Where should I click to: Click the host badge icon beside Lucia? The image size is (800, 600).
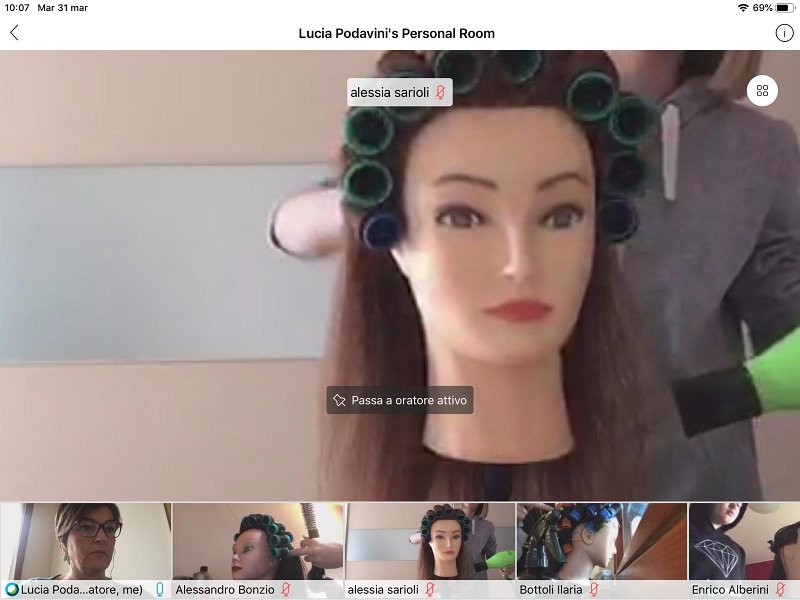click(12, 590)
